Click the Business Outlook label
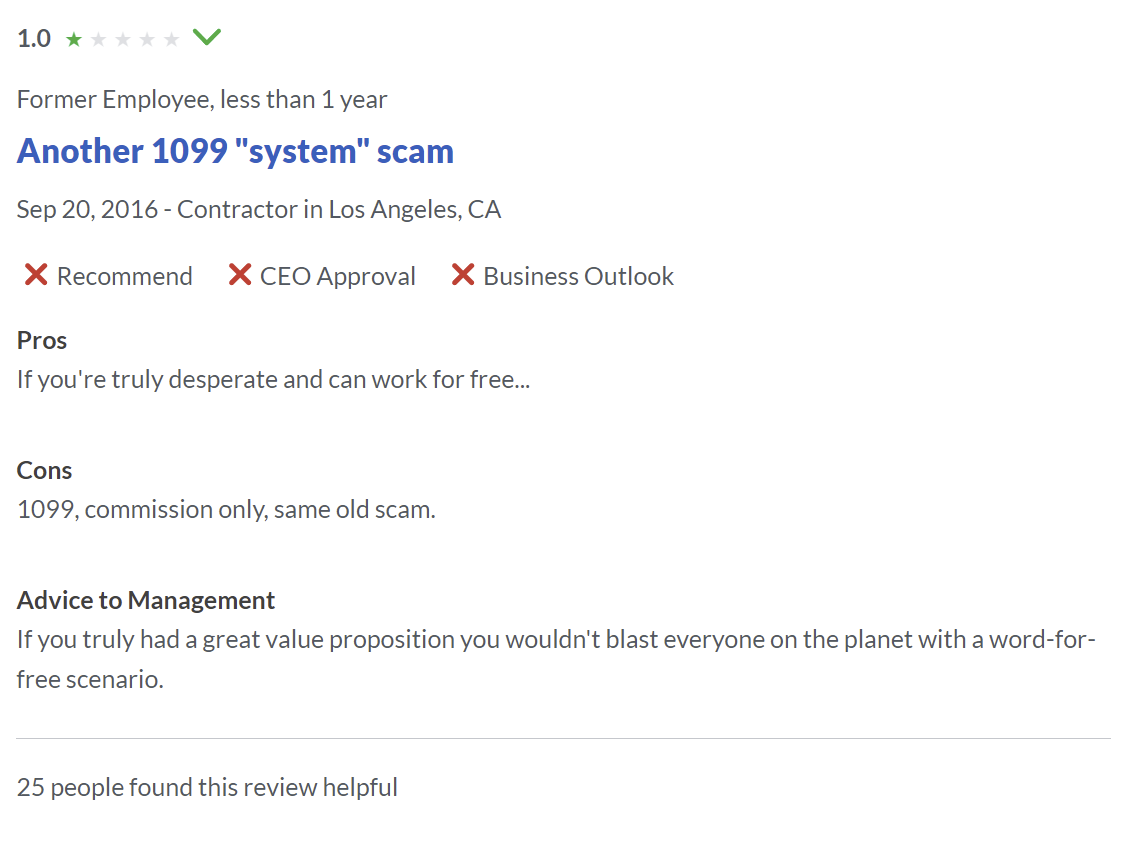The width and height of the screenshot is (1137, 843). pyautogui.click(x=579, y=276)
